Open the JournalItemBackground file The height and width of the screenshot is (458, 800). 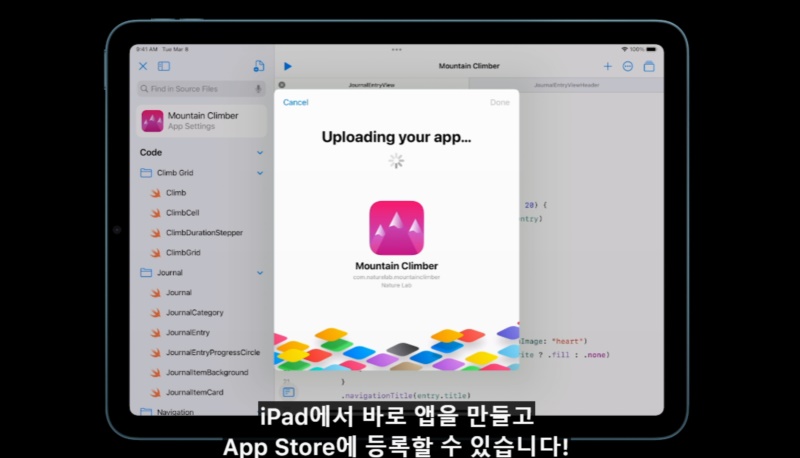pyautogui.click(x=207, y=372)
